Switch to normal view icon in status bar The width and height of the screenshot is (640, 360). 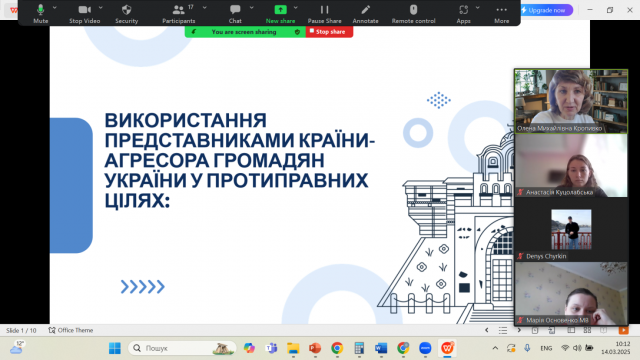[x=571, y=330]
